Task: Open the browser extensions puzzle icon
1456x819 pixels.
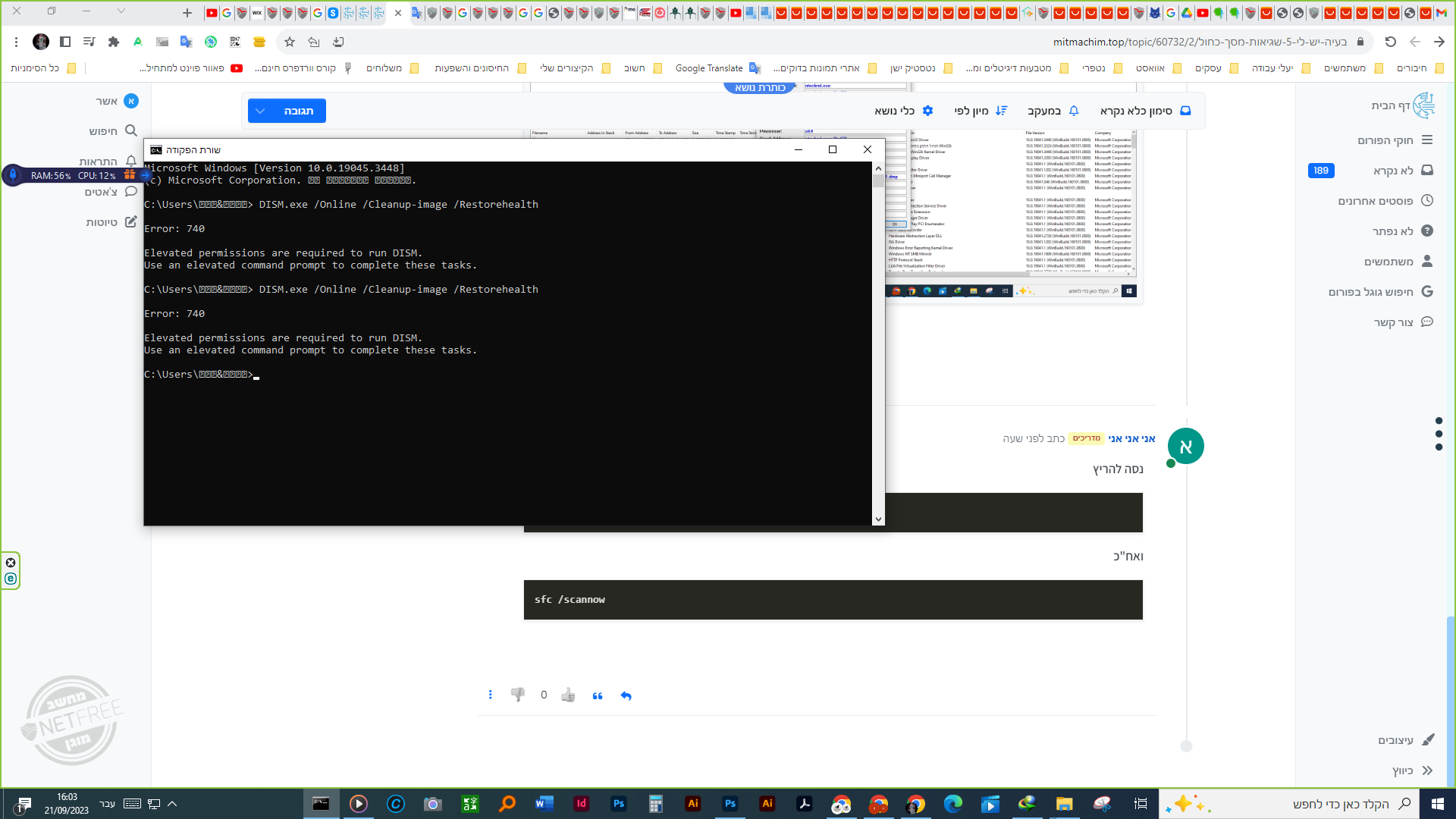Action: pos(114,42)
